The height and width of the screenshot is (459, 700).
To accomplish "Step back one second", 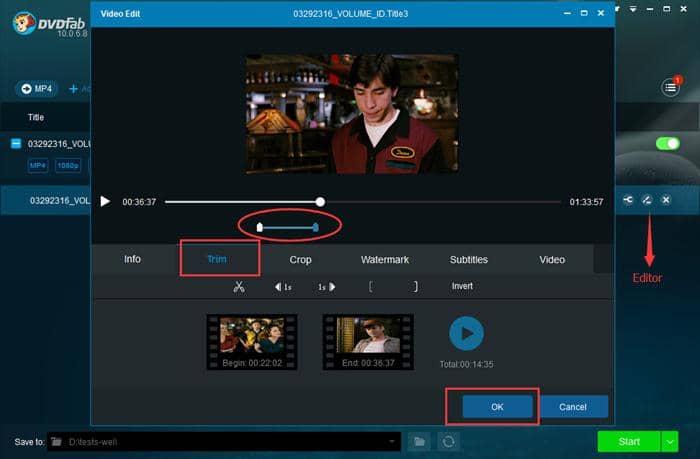I will tap(283, 287).
